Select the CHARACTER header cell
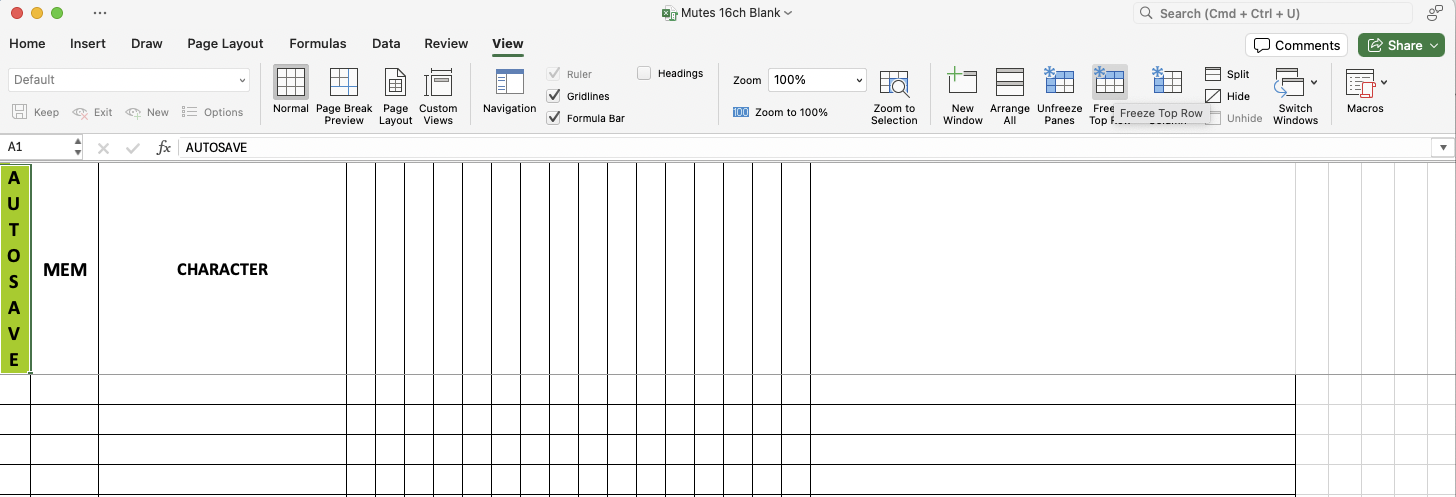 click(222, 269)
